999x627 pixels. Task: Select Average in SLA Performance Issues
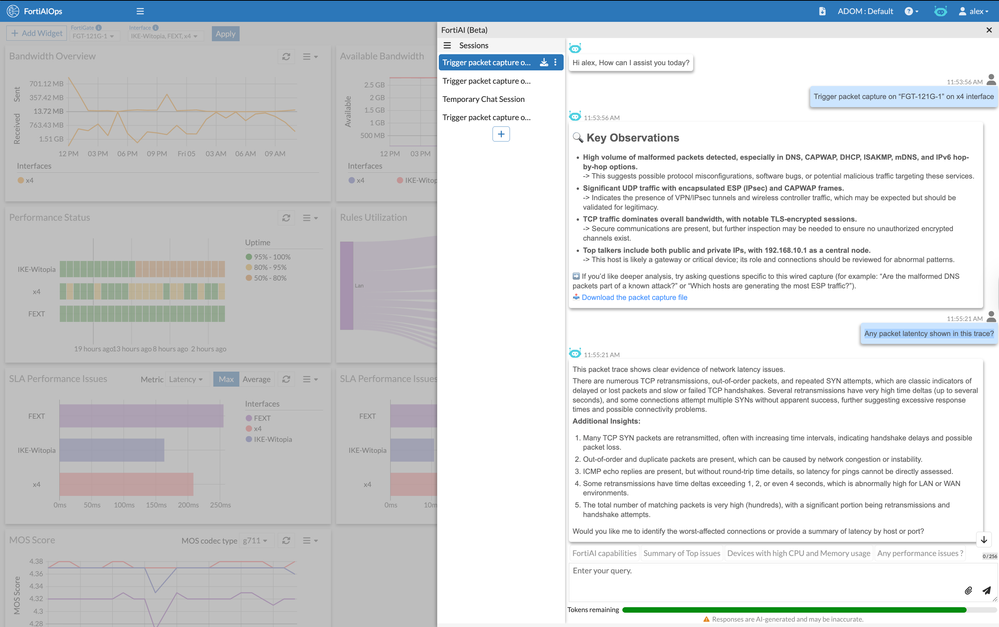257,379
